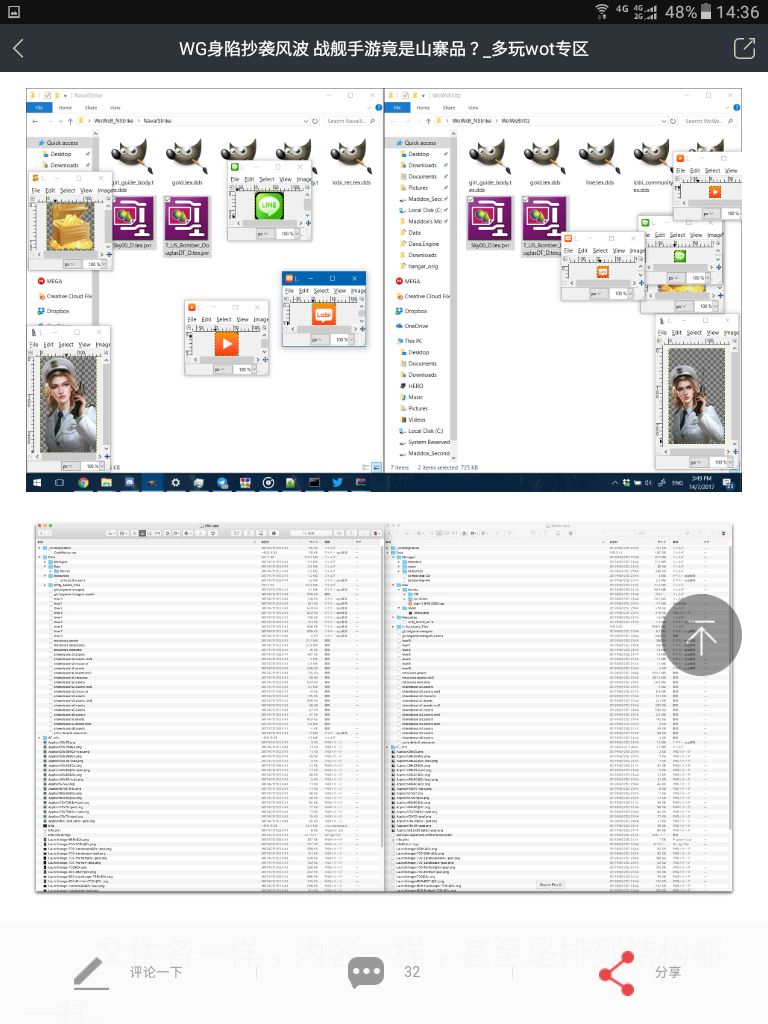Image resolution: width=768 pixels, height=1024 pixels.
Task: Click OneDrive in WoWsBlitz navigation pane
Action: (x=411, y=326)
